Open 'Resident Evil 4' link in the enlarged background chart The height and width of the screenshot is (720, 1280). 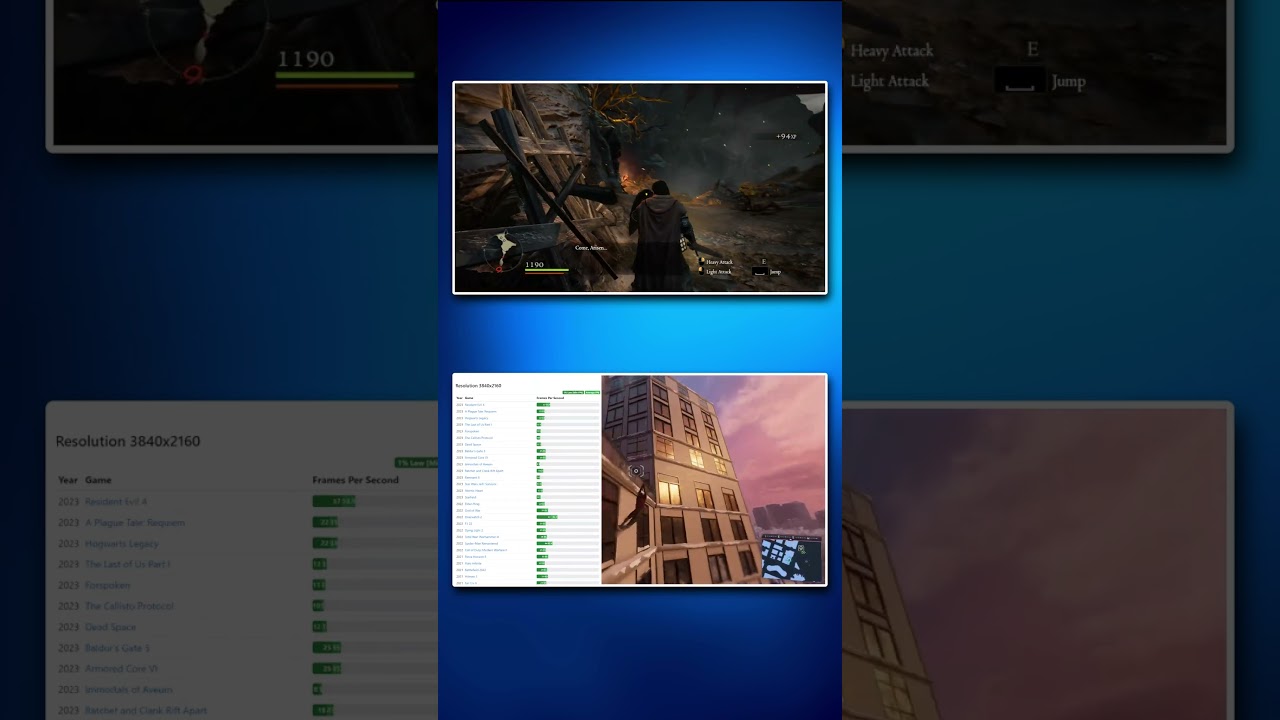[116, 501]
